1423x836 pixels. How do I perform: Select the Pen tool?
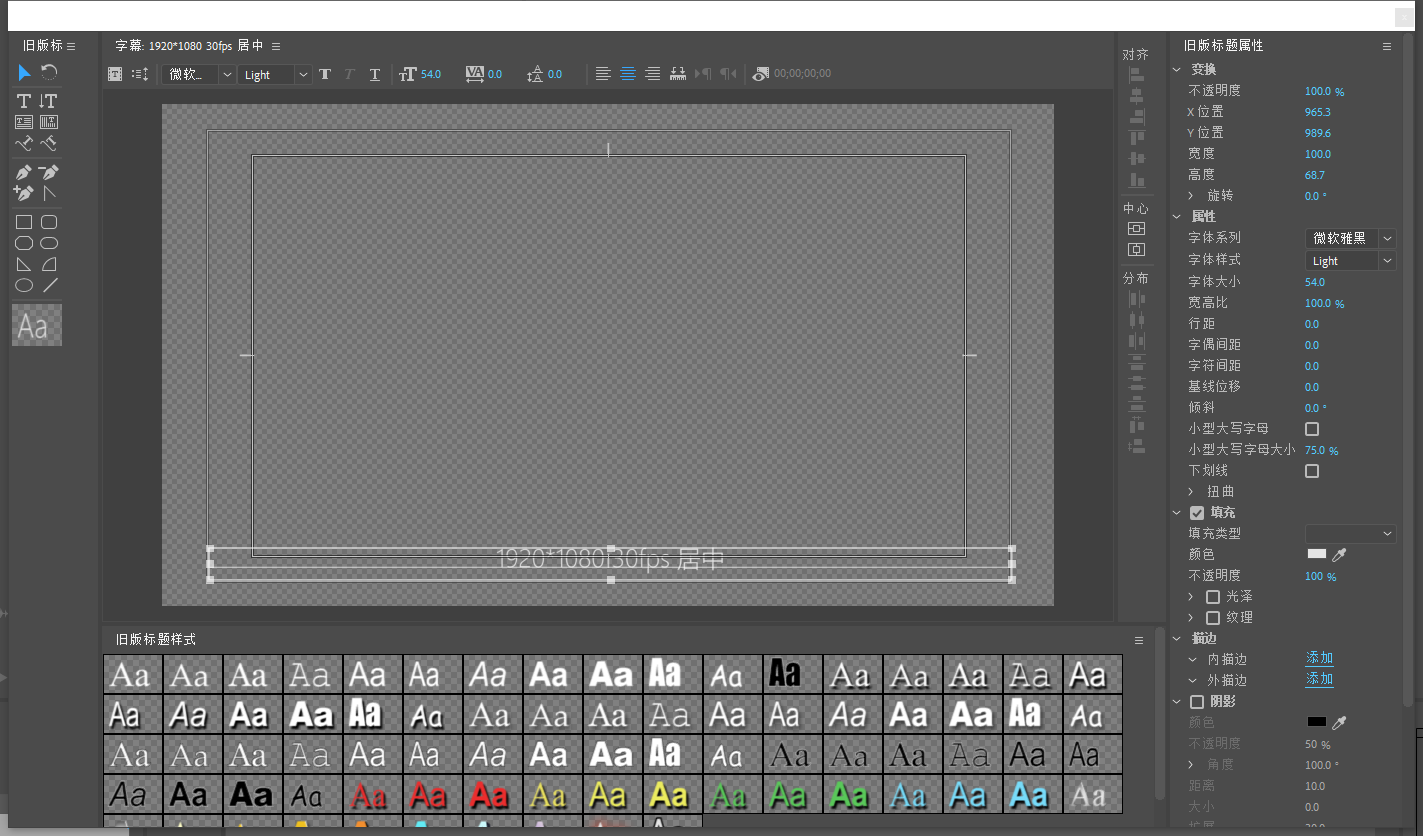tap(24, 172)
